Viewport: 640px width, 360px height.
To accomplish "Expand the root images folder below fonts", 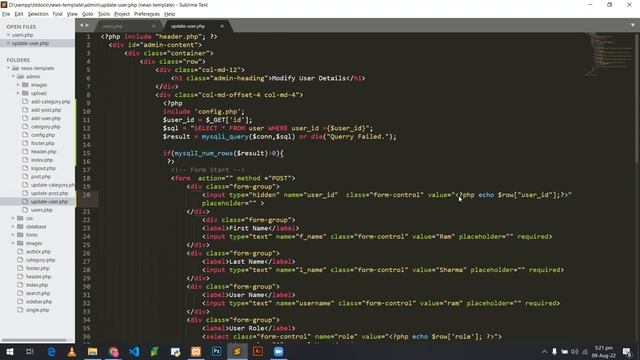I will 13,243.
